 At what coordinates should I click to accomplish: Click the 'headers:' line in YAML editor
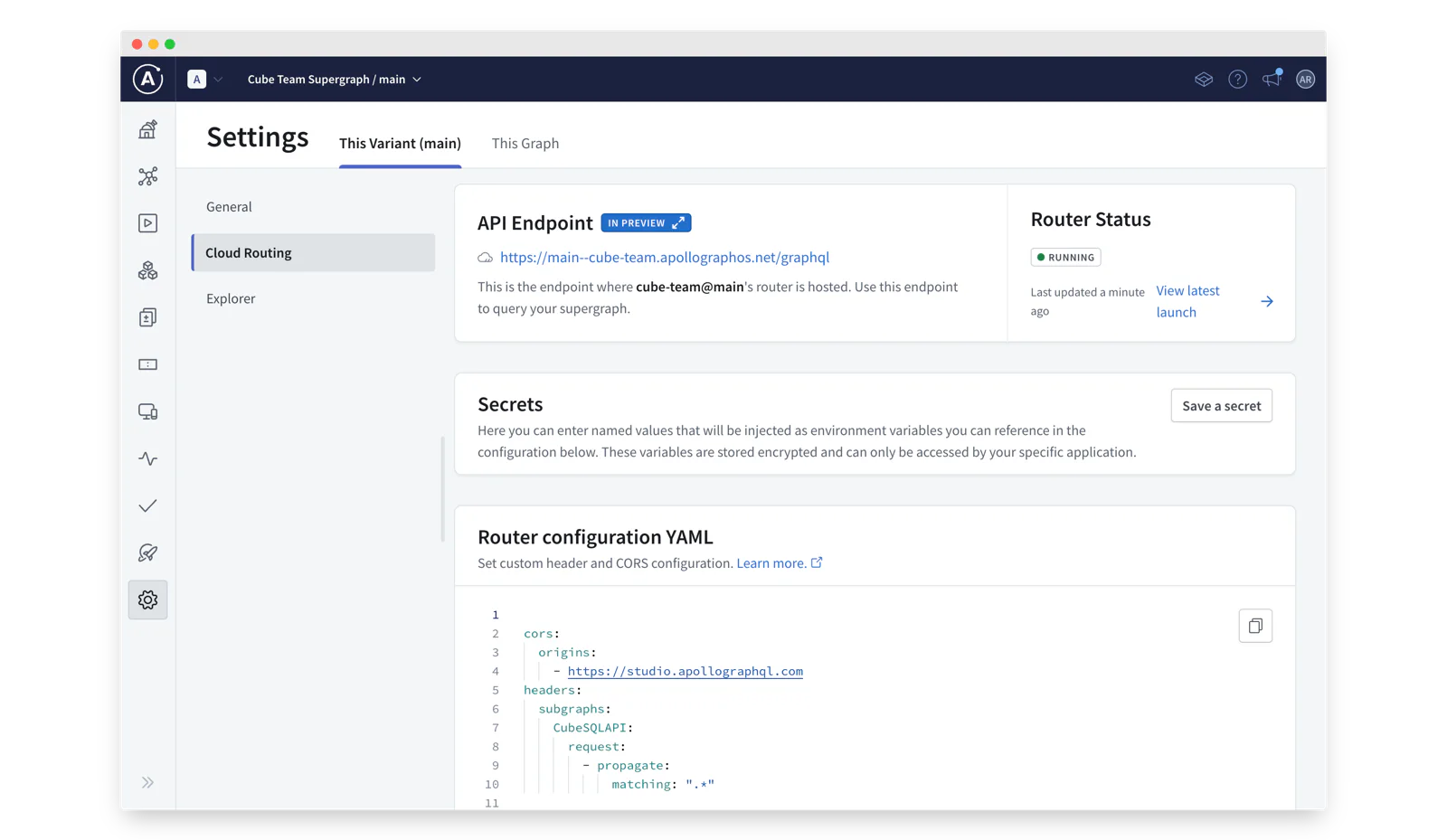click(553, 690)
